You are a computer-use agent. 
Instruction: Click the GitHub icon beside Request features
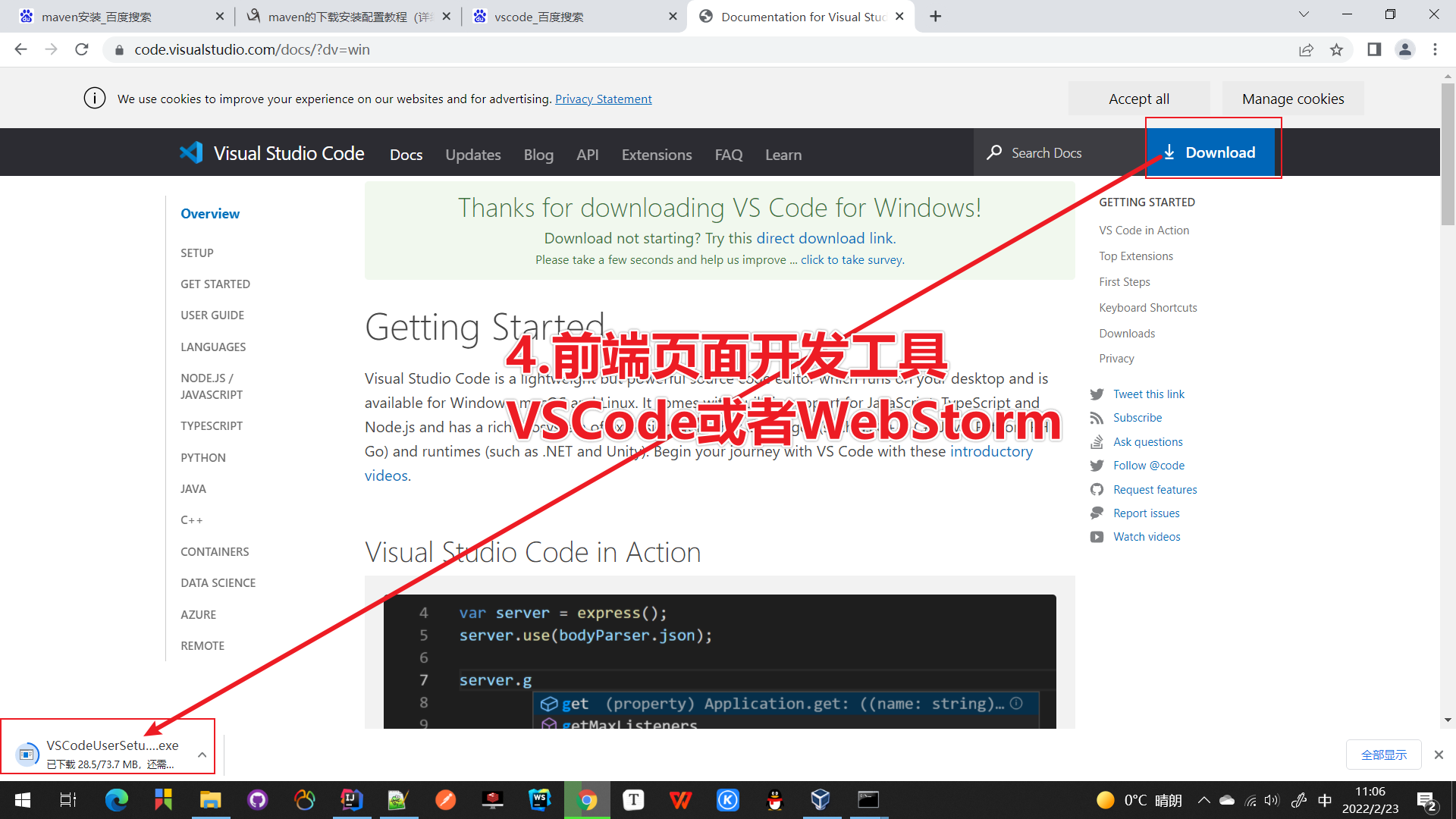point(1097,489)
